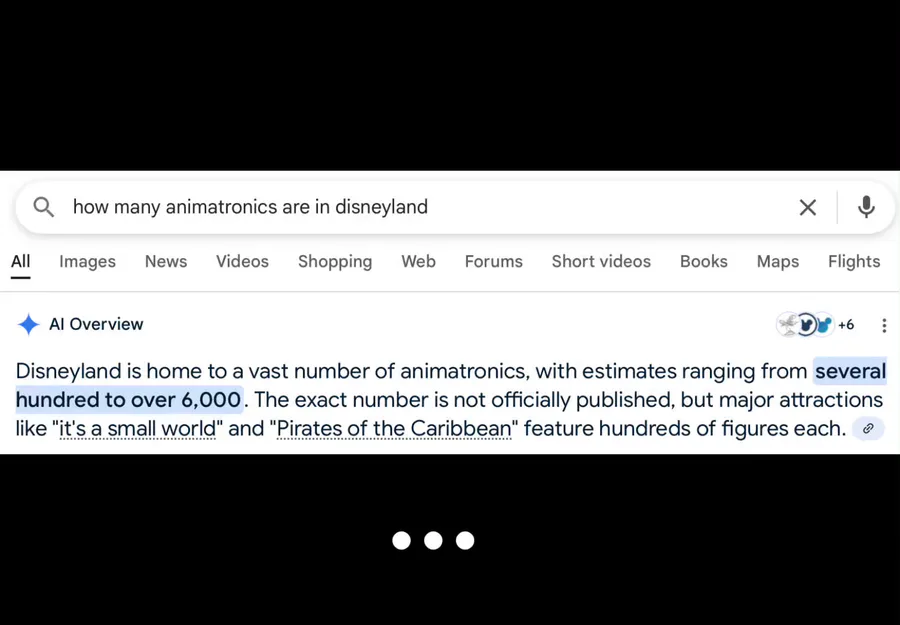Switch to the Images tab

tap(87, 262)
